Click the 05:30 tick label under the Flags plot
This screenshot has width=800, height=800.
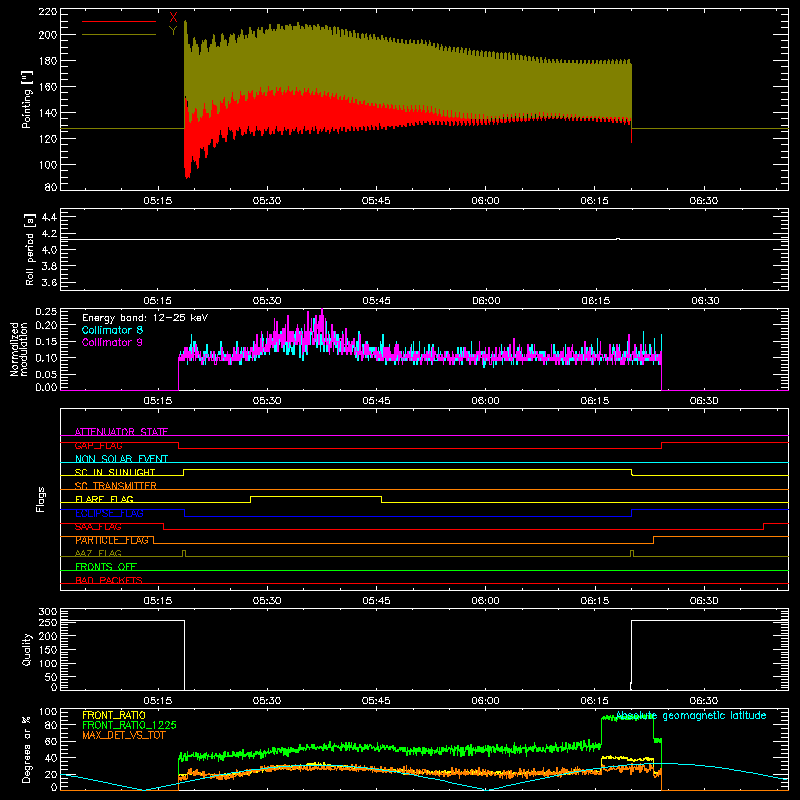[267, 601]
